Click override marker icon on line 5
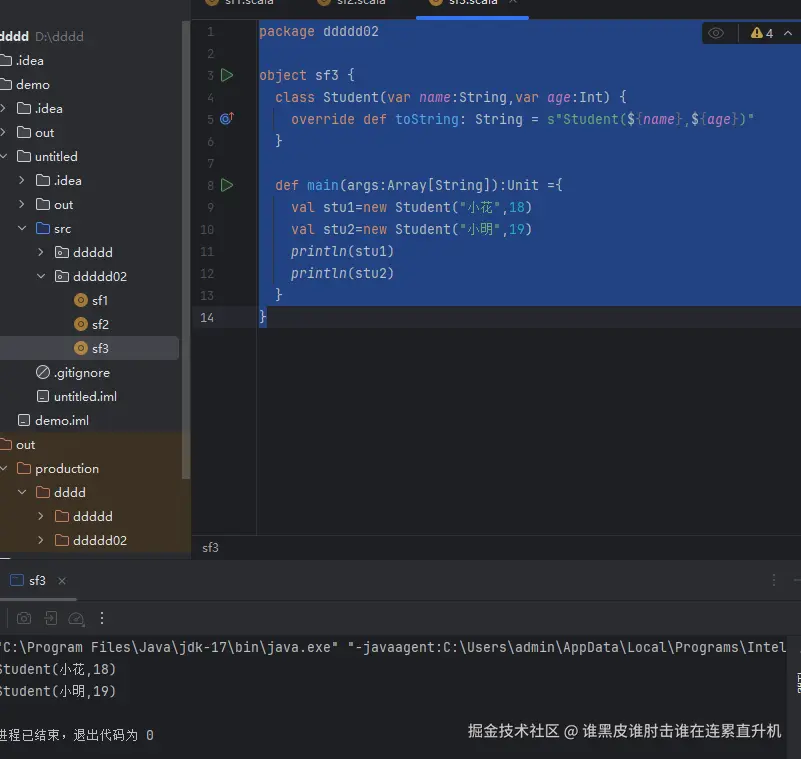The width and height of the screenshot is (801, 759). (x=227, y=118)
